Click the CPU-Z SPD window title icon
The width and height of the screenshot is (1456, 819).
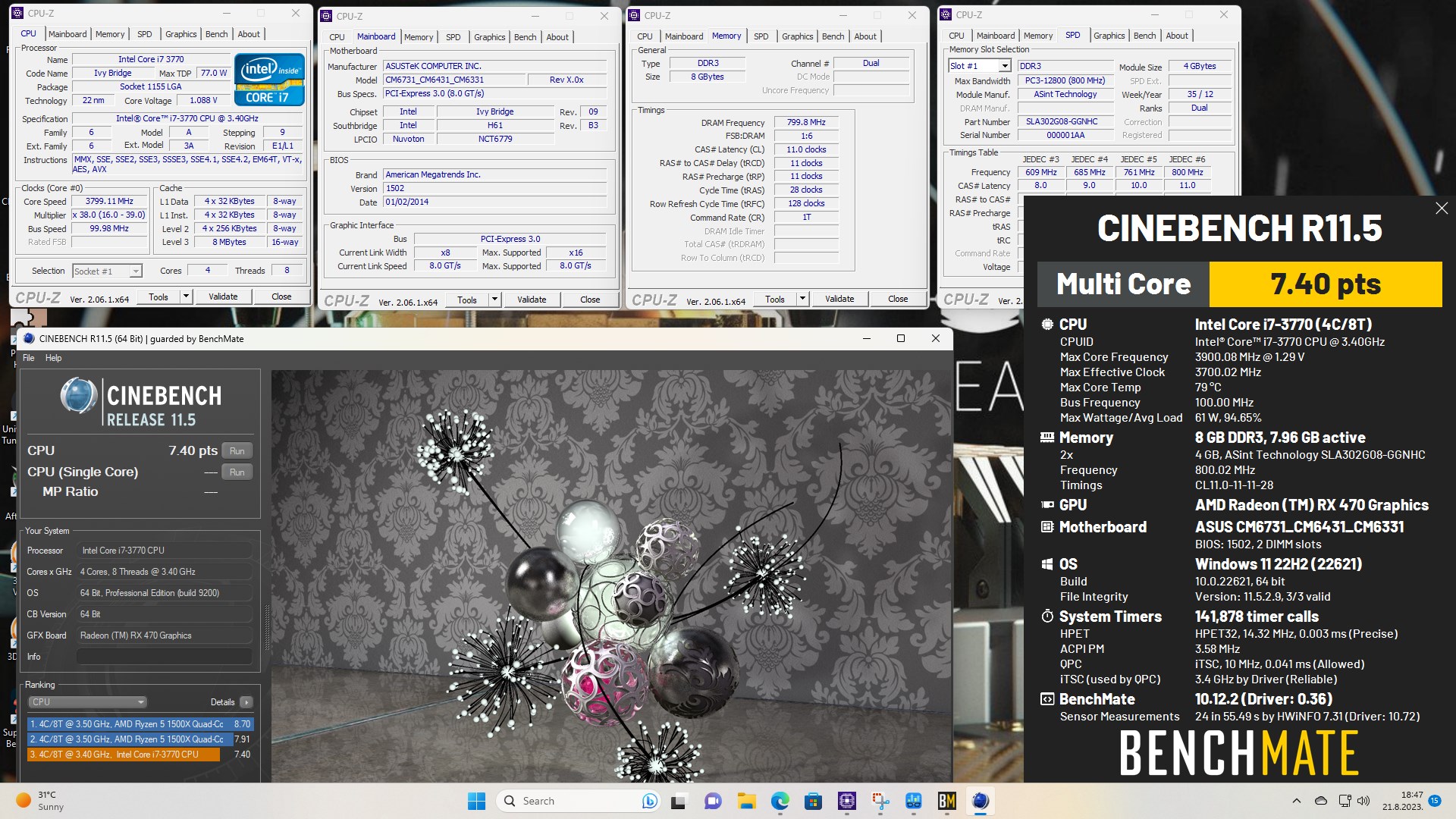coord(947,14)
